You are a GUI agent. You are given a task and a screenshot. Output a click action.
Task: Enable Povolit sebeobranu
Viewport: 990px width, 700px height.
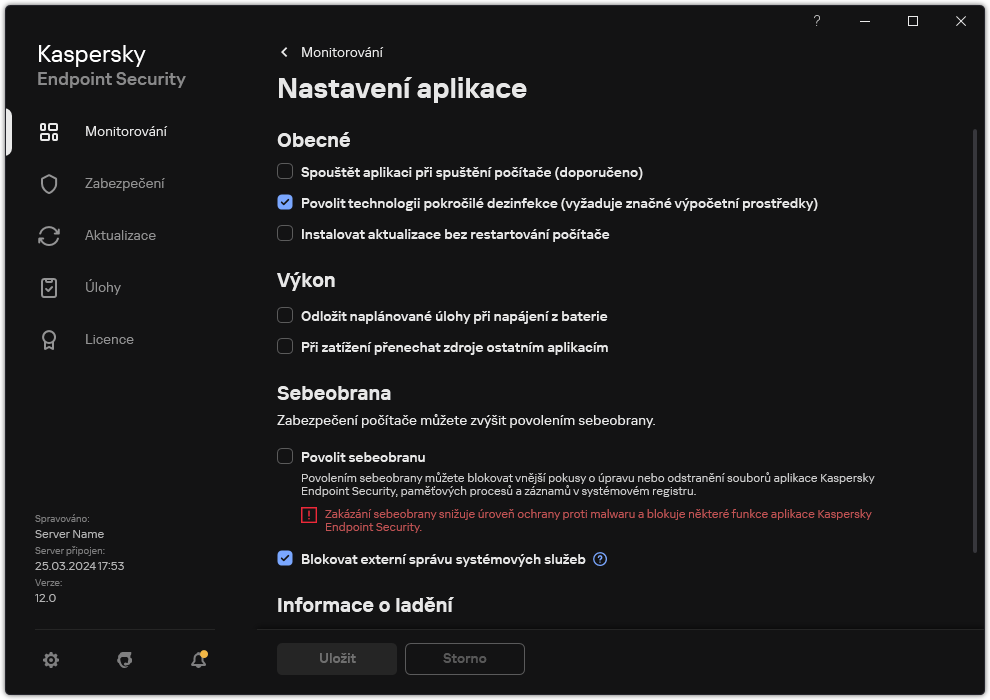click(x=283, y=456)
